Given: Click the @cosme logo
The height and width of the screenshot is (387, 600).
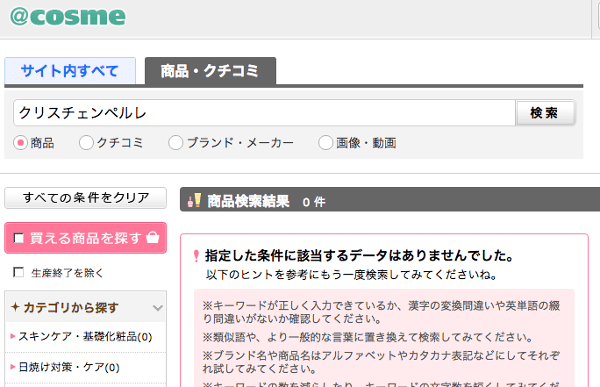Looking at the screenshot, I should 68,17.
